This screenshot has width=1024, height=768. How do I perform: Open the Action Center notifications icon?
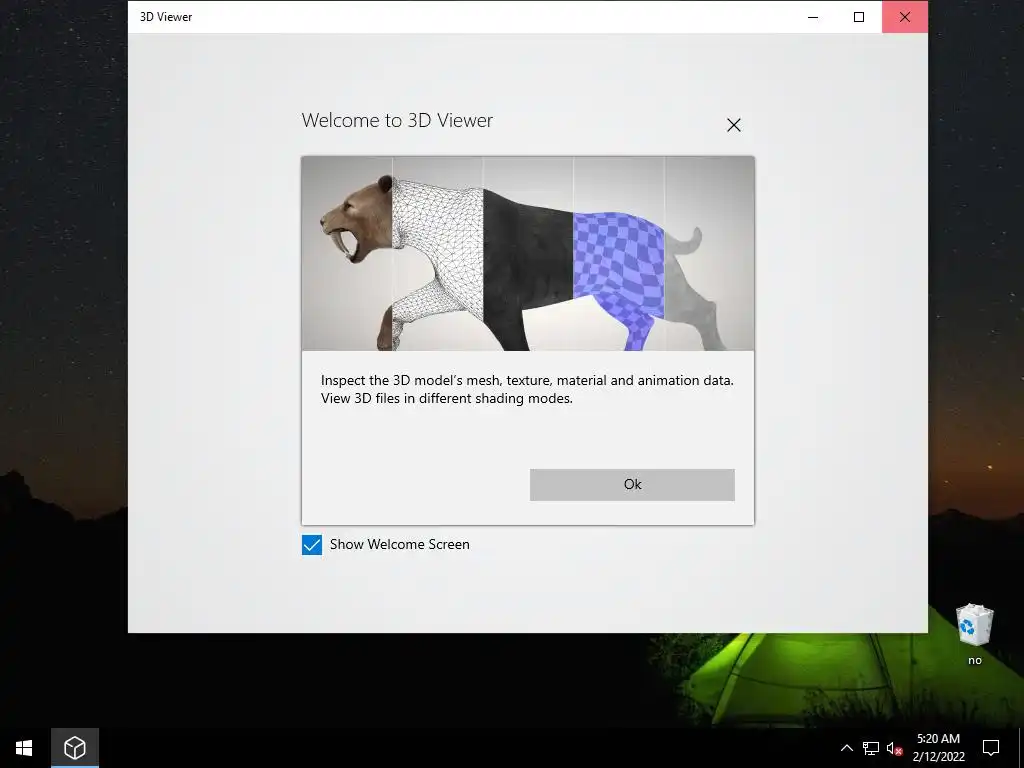pyautogui.click(x=991, y=748)
